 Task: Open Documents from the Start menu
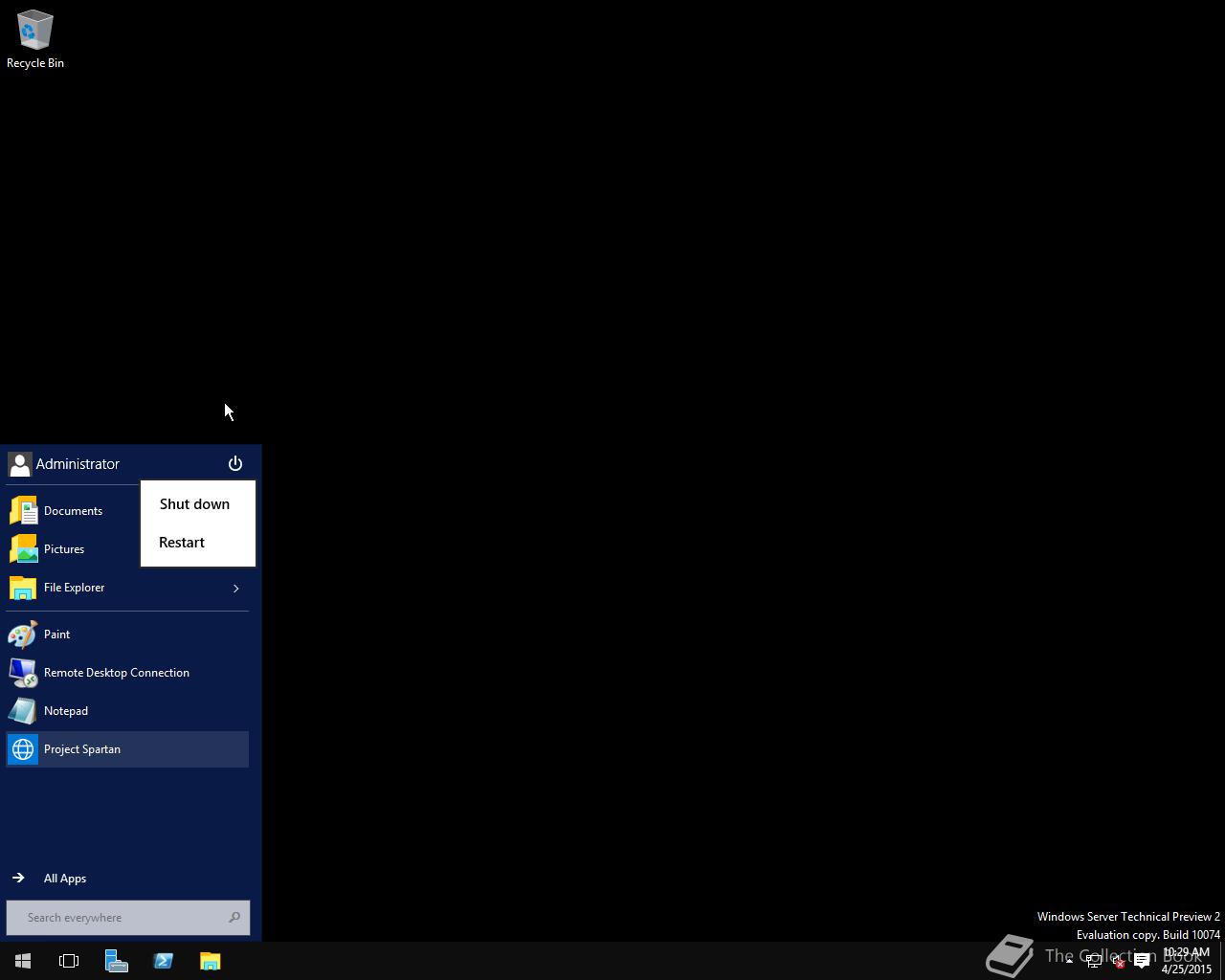pos(73,511)
